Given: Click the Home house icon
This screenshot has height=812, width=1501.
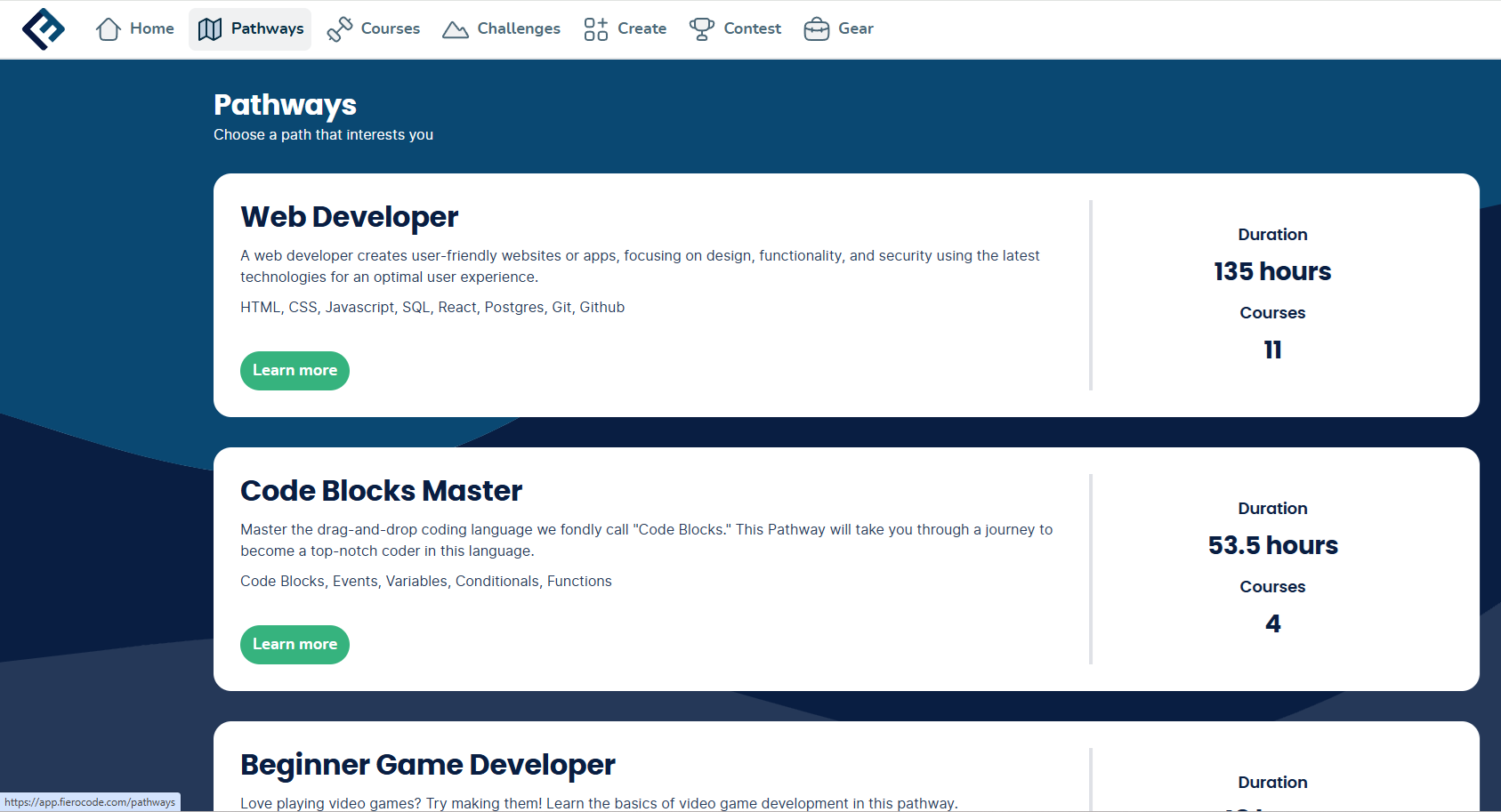Looking at the screenshot, I should (x=109, y=29).
